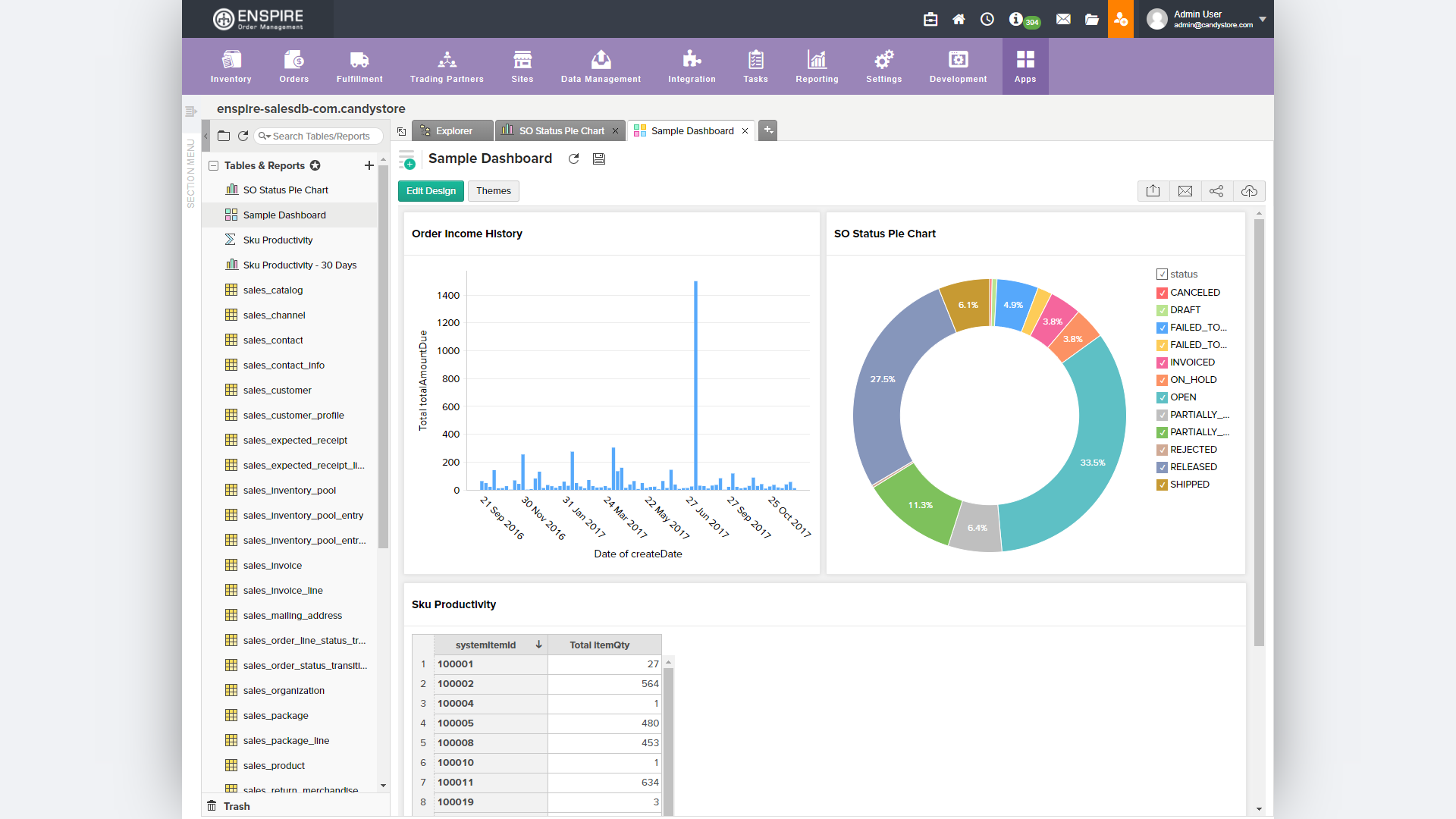
Task: Open the Trading Partners module icon
Action: click(447, 60)
